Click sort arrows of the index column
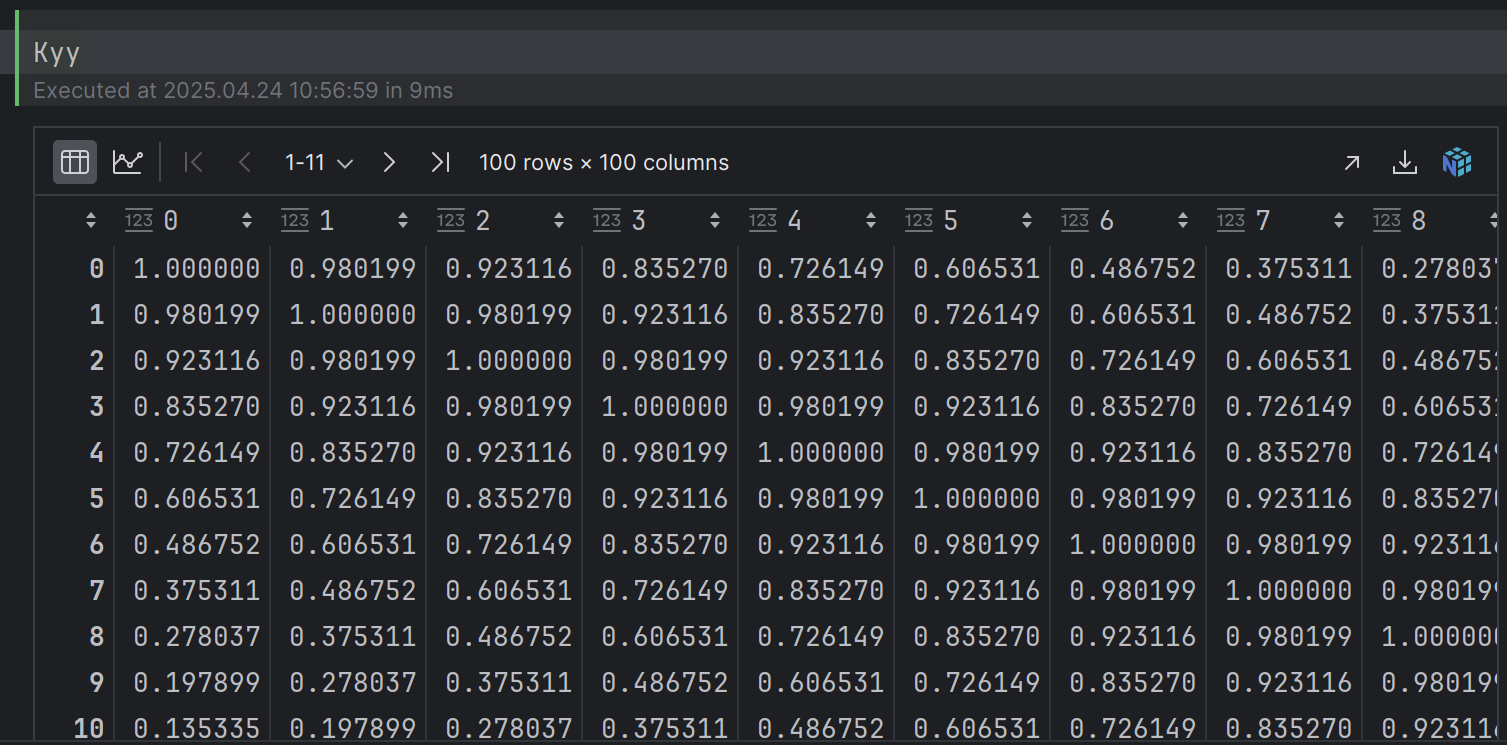The height and width of the screenshot is (745, 1507). [x=91, y=221]
